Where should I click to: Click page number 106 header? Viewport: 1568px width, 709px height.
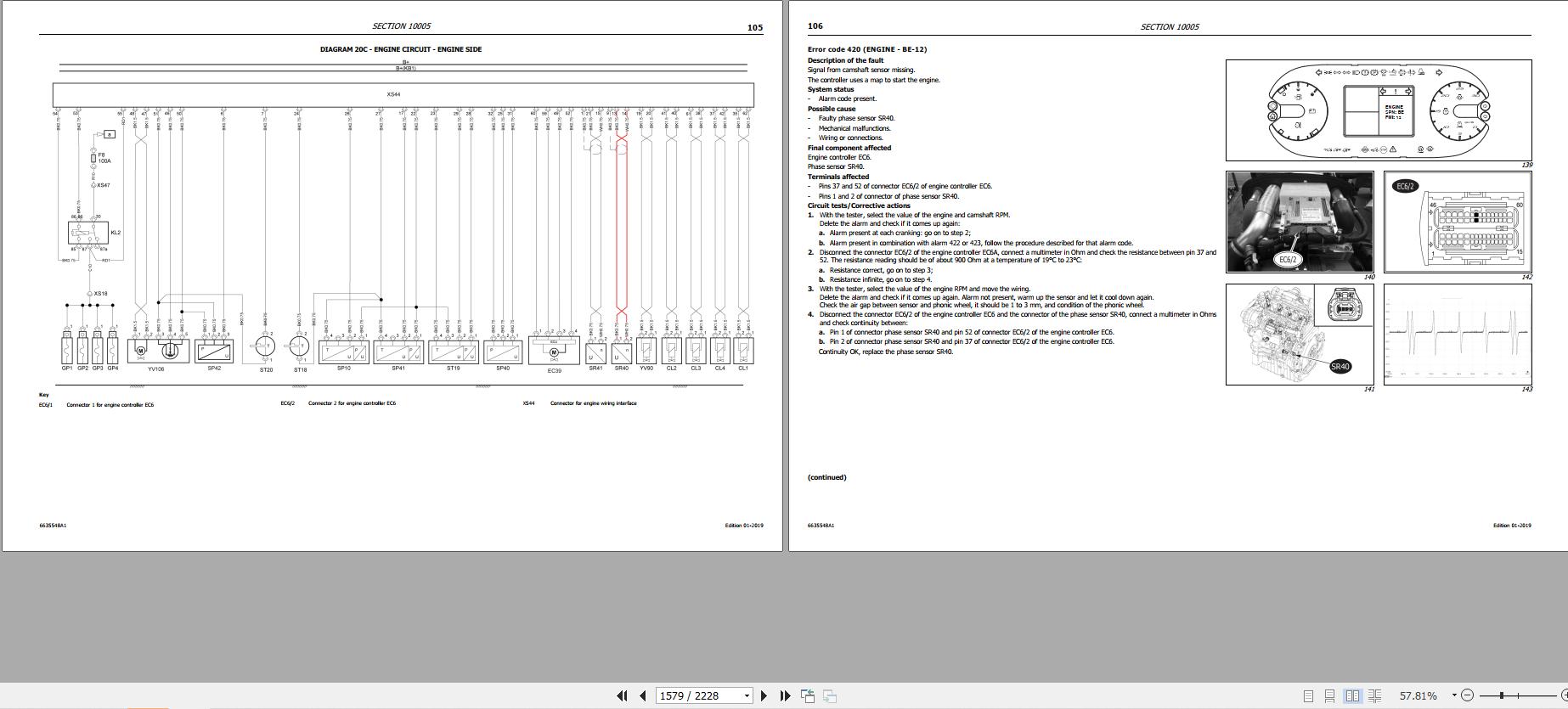(x=815, y=26)
